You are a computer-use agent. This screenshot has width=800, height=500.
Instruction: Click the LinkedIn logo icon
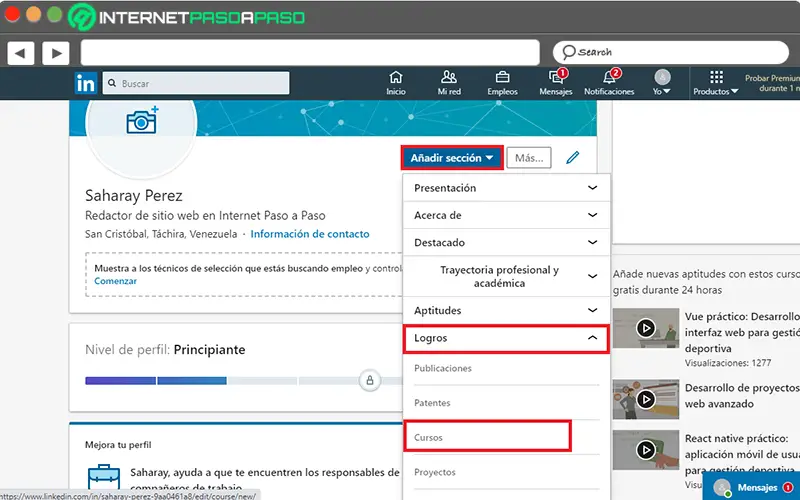pos(85,83)
